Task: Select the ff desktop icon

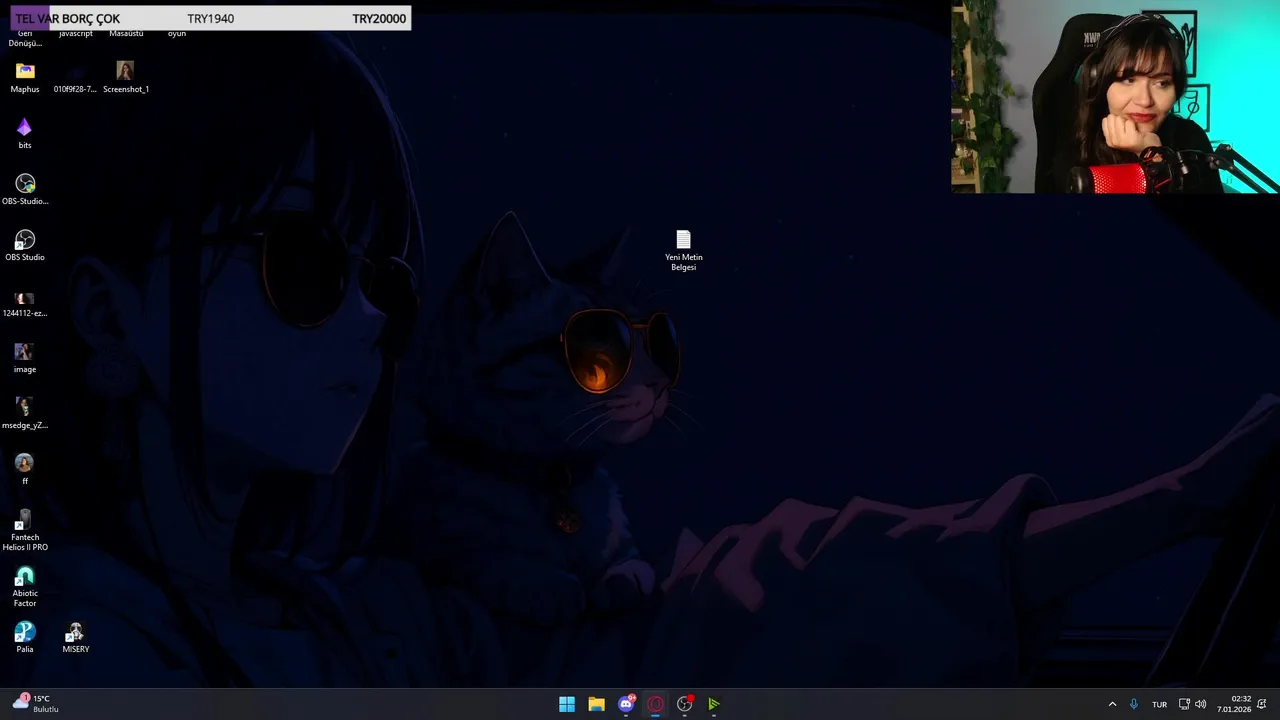Action: pos(25,468)
